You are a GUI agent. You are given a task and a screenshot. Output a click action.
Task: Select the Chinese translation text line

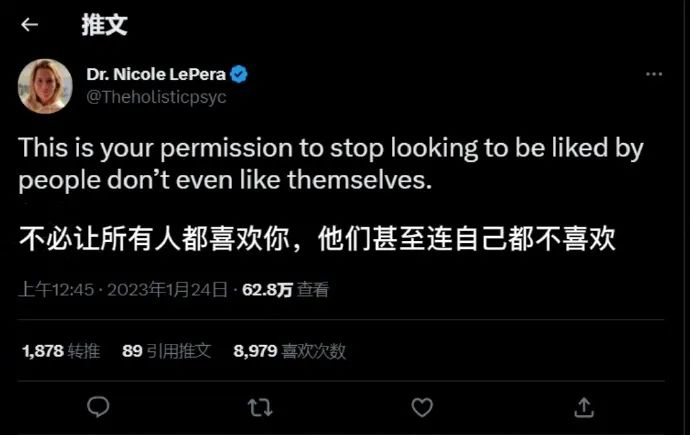pos(317,239)
